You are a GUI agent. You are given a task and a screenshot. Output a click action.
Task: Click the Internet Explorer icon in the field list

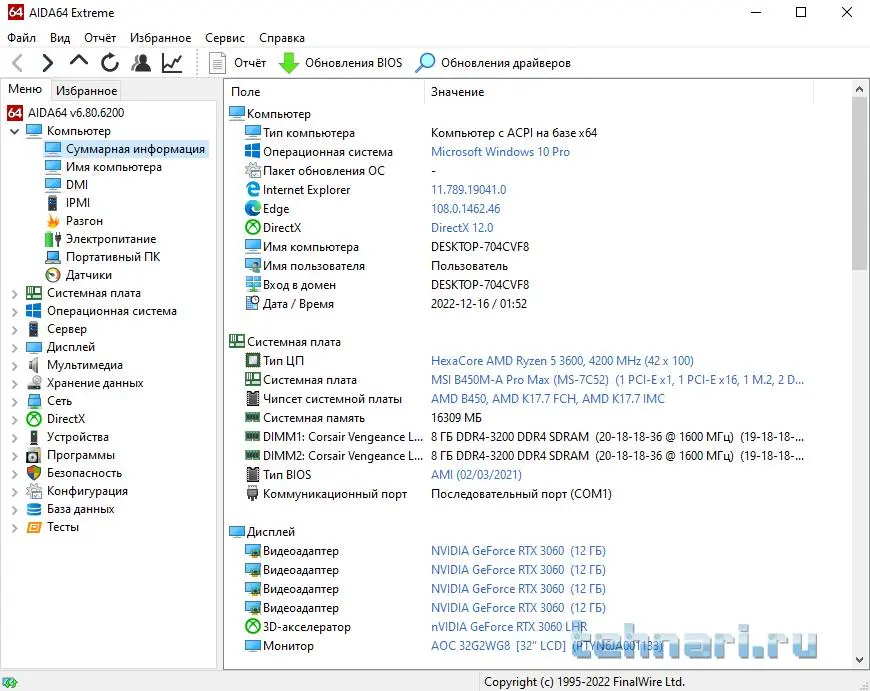tap(252, 190)
